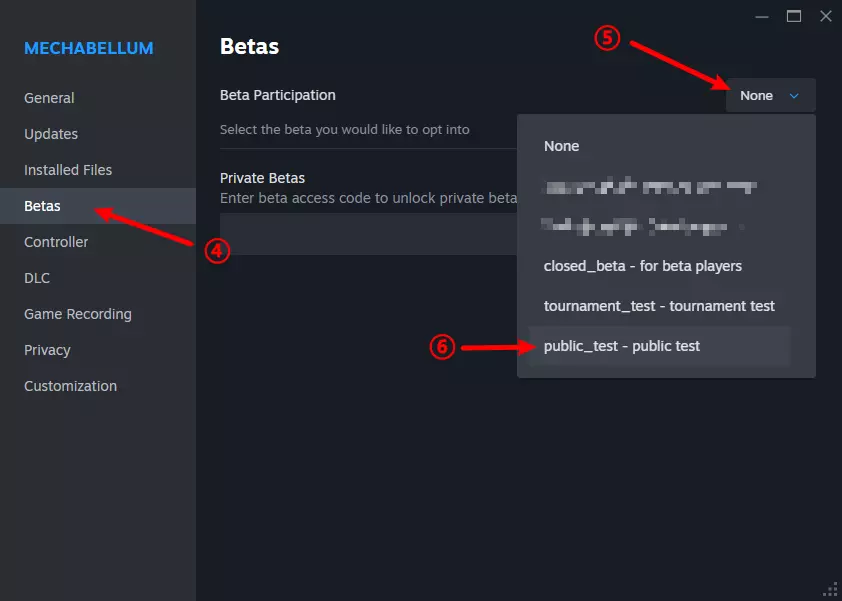The width and height of the screenshot is (842, 601).
Task: Open the Privacy section
Action: 47,350
